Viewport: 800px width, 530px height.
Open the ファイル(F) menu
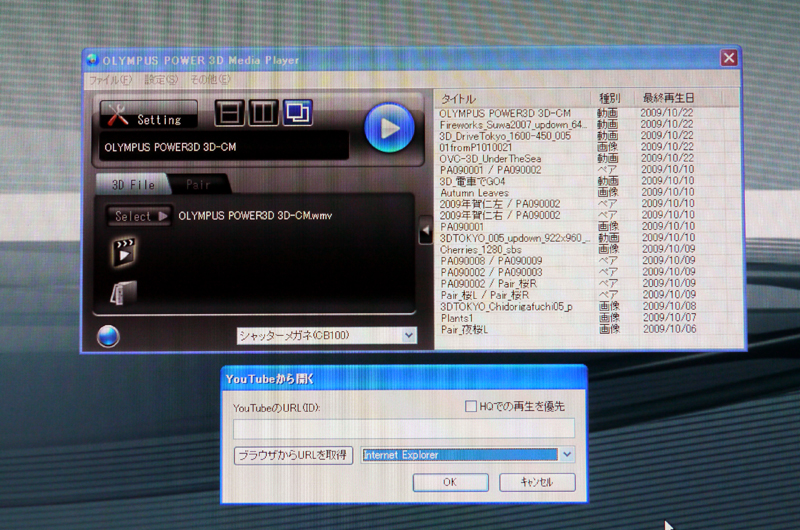pyautogui.click(x=110, y=80)
